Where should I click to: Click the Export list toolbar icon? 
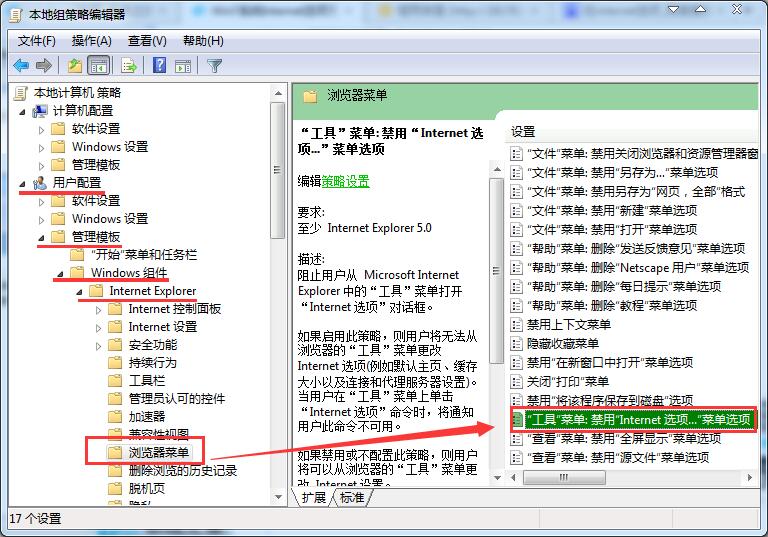129,65
